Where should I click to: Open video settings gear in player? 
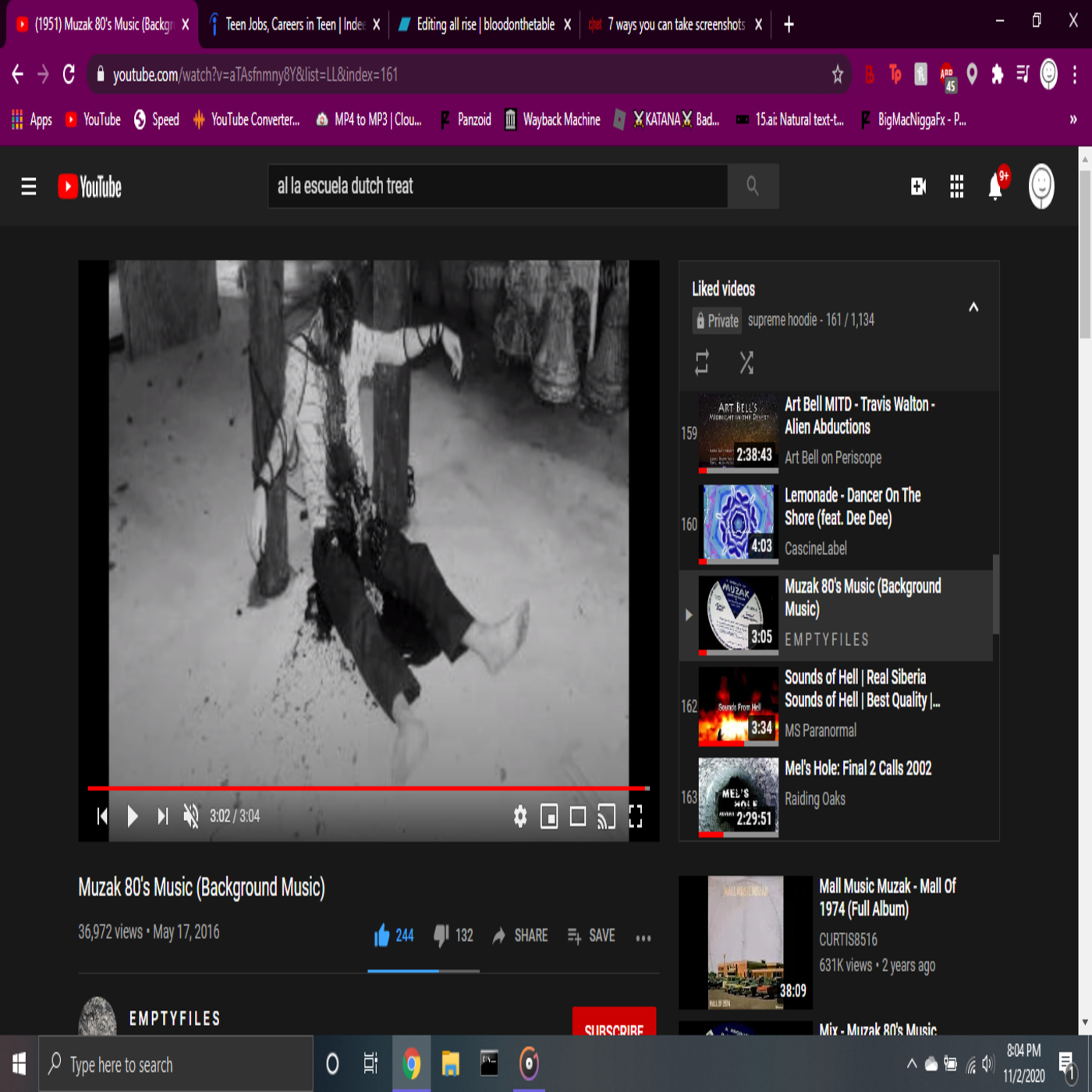[x=520, y=817]
